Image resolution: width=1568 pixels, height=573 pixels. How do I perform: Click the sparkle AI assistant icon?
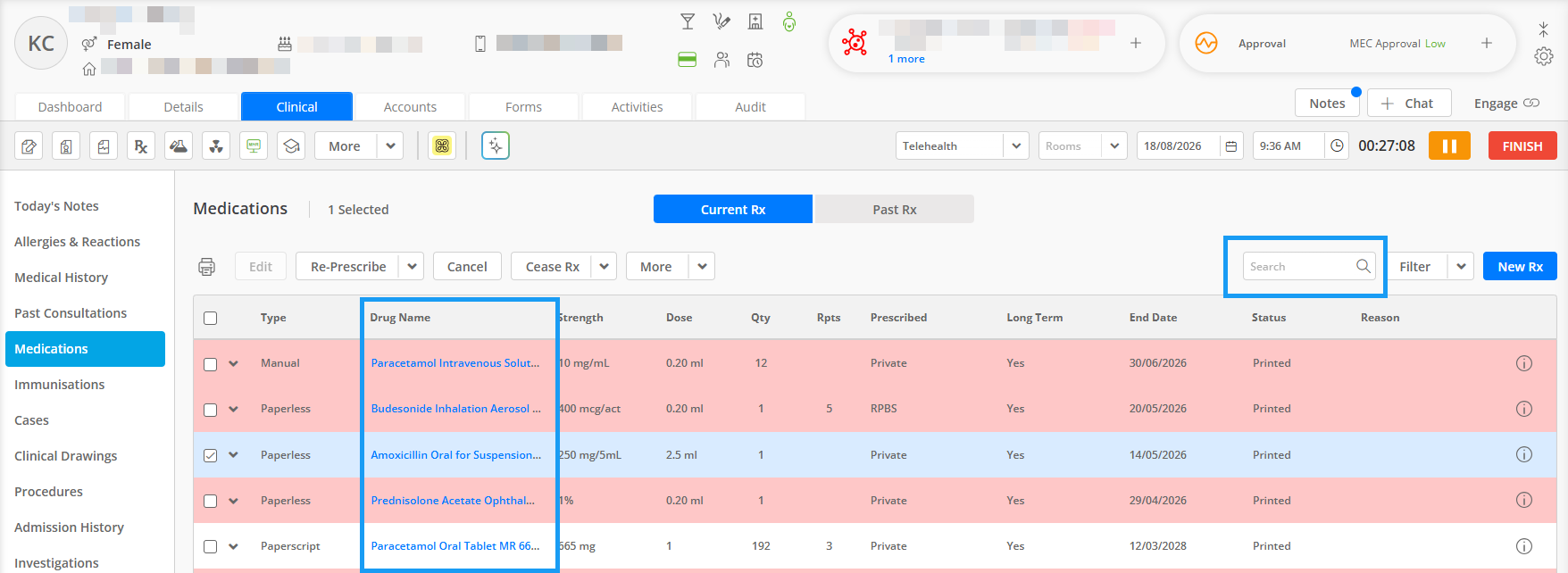coord(496,145)
